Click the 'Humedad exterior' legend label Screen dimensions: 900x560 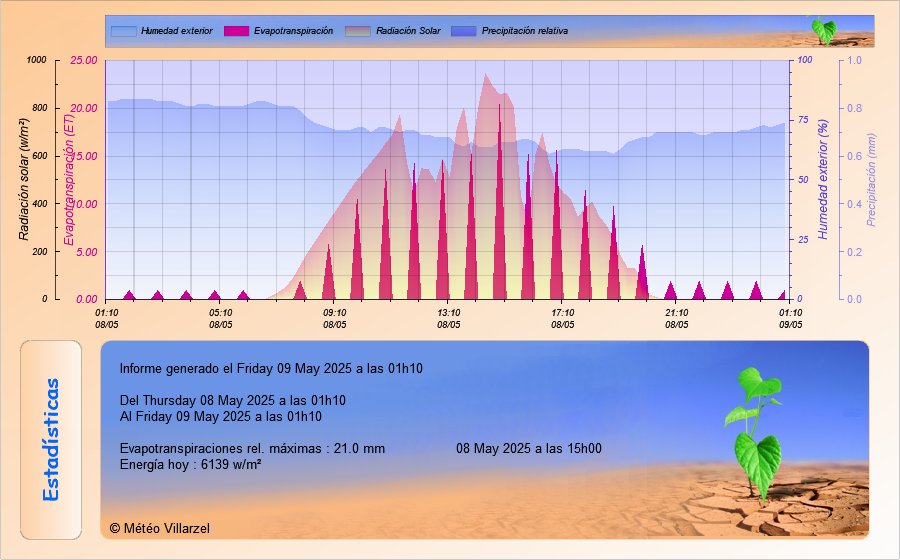177,31
